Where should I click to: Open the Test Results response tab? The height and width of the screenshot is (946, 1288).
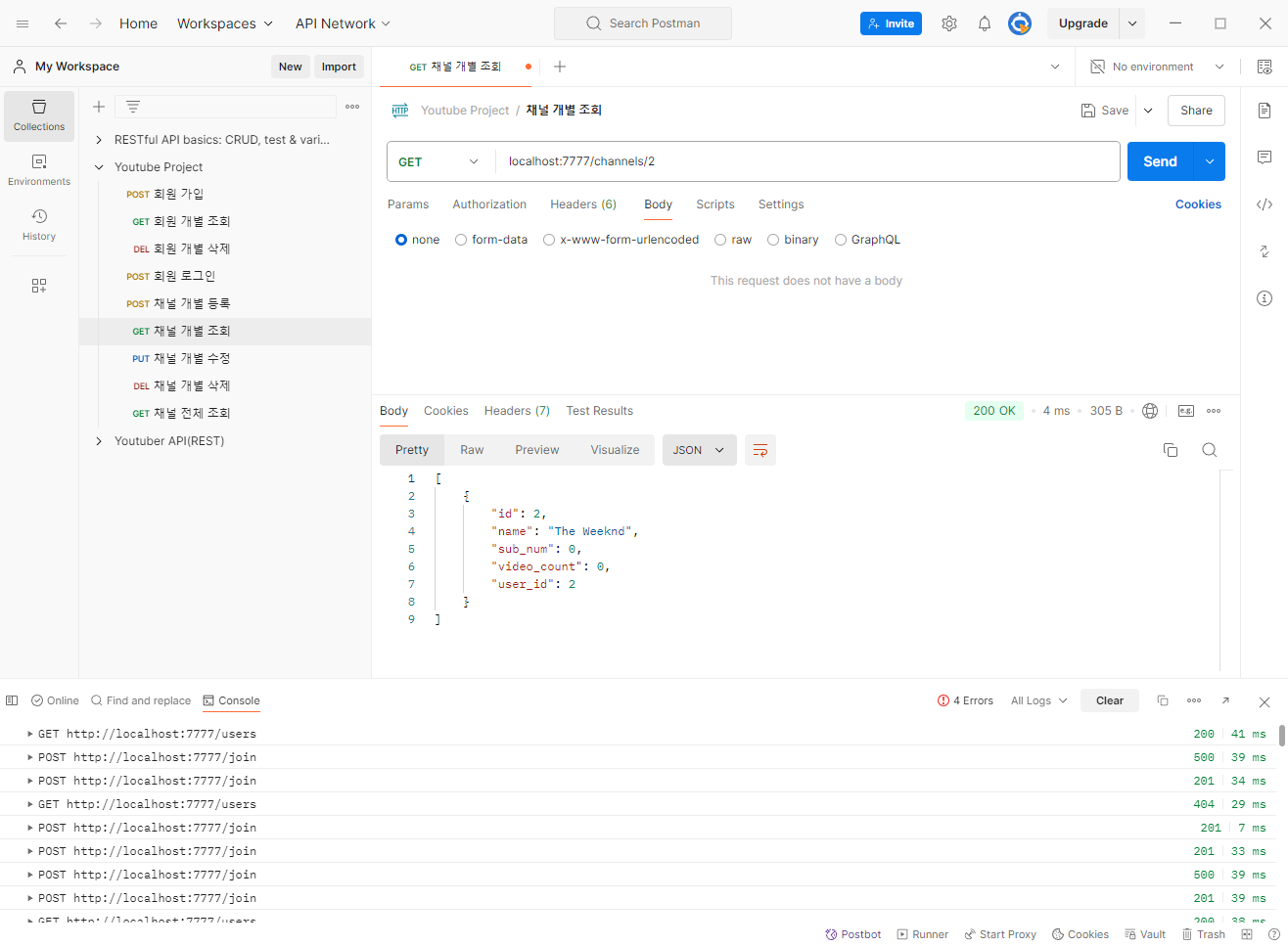click(600, 411)
